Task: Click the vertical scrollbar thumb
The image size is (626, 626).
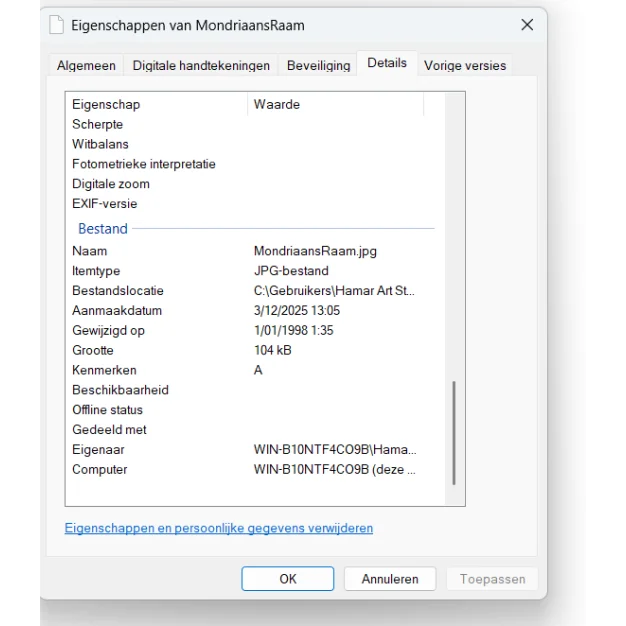Action: coord(454,430)
